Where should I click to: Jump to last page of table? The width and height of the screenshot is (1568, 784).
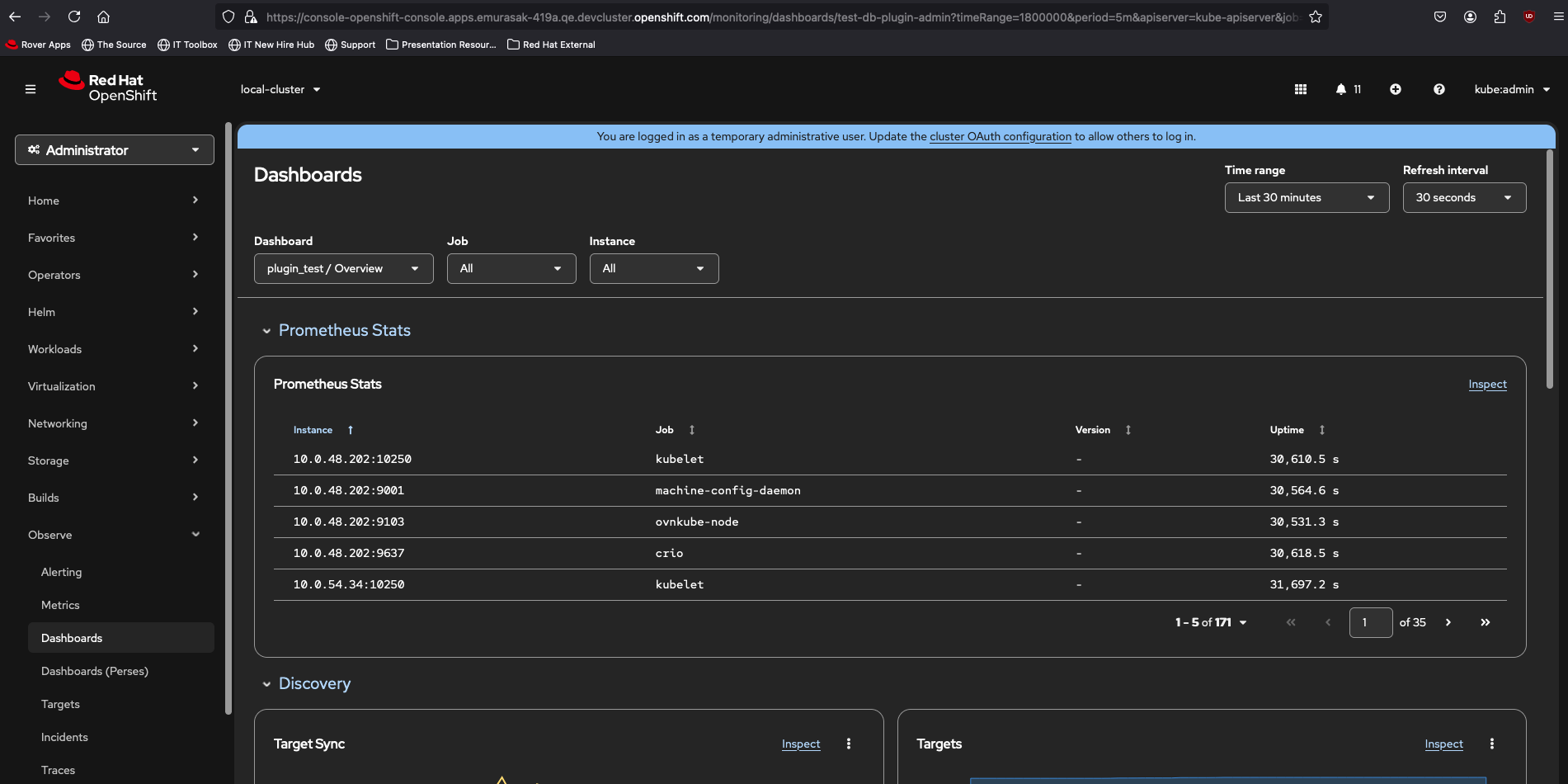(1486, 622)
